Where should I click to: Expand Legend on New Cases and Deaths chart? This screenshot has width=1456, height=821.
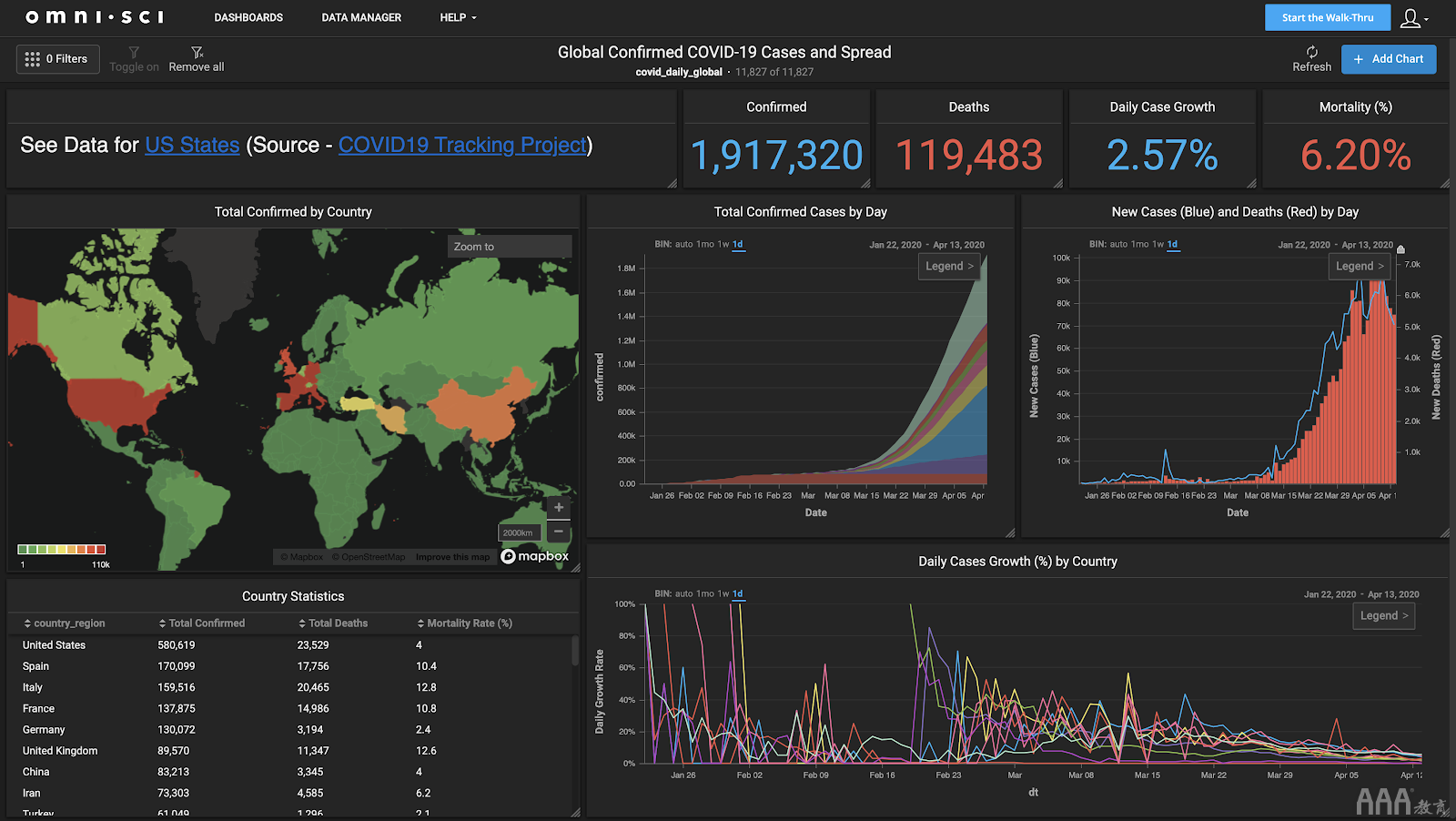1360,267
